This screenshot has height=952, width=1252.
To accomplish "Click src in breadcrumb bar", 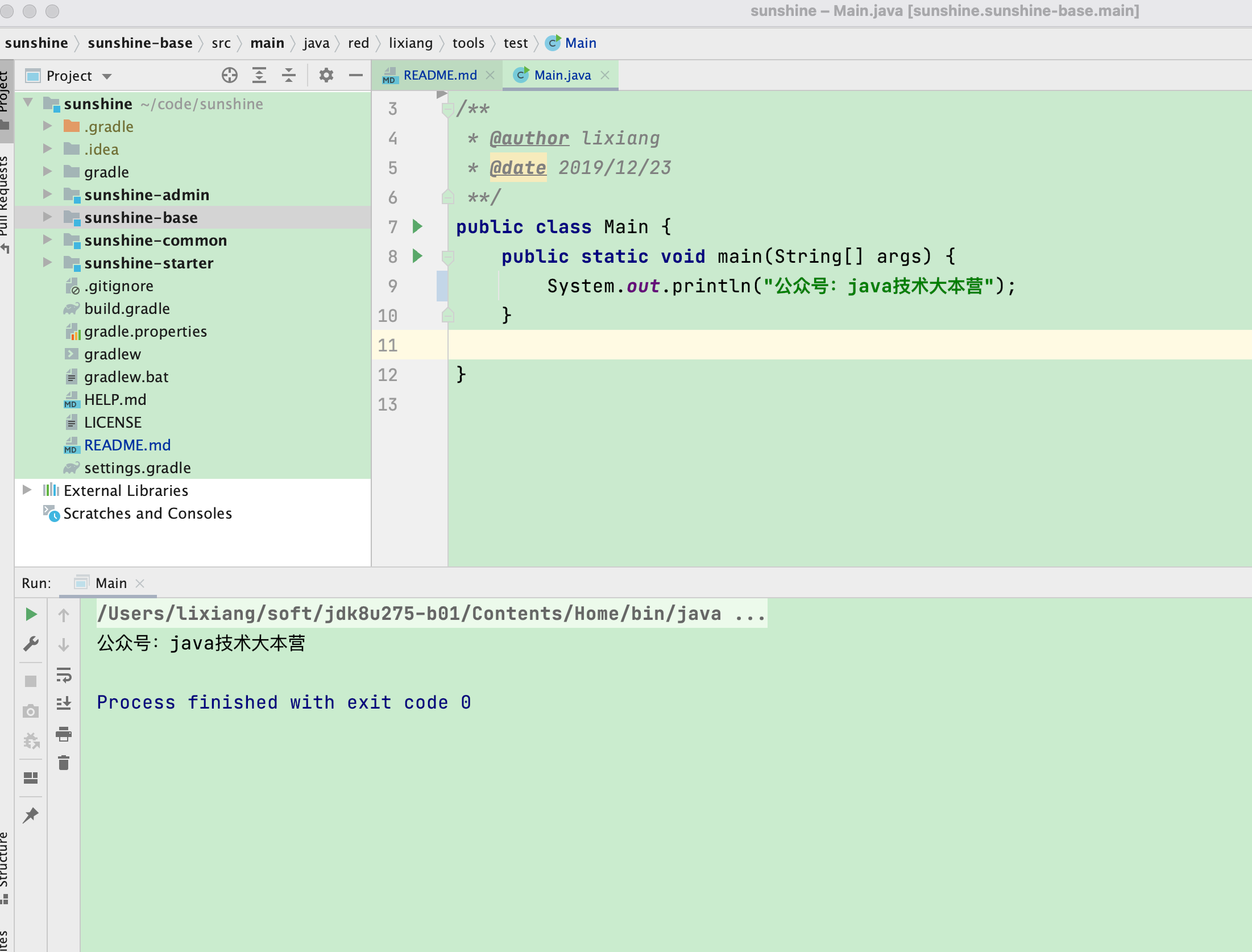I will (221, 43).
